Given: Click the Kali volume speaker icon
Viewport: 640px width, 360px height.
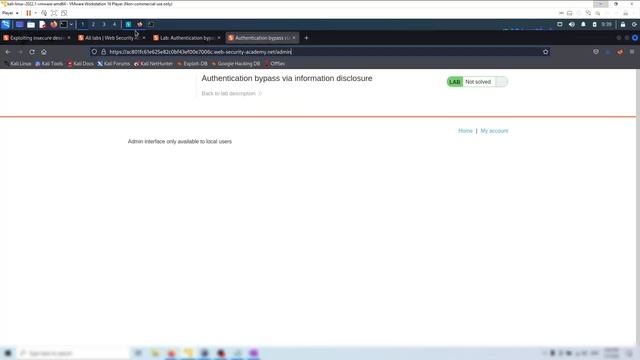Looking at the screenshot, I should click(x=572, y=24).
